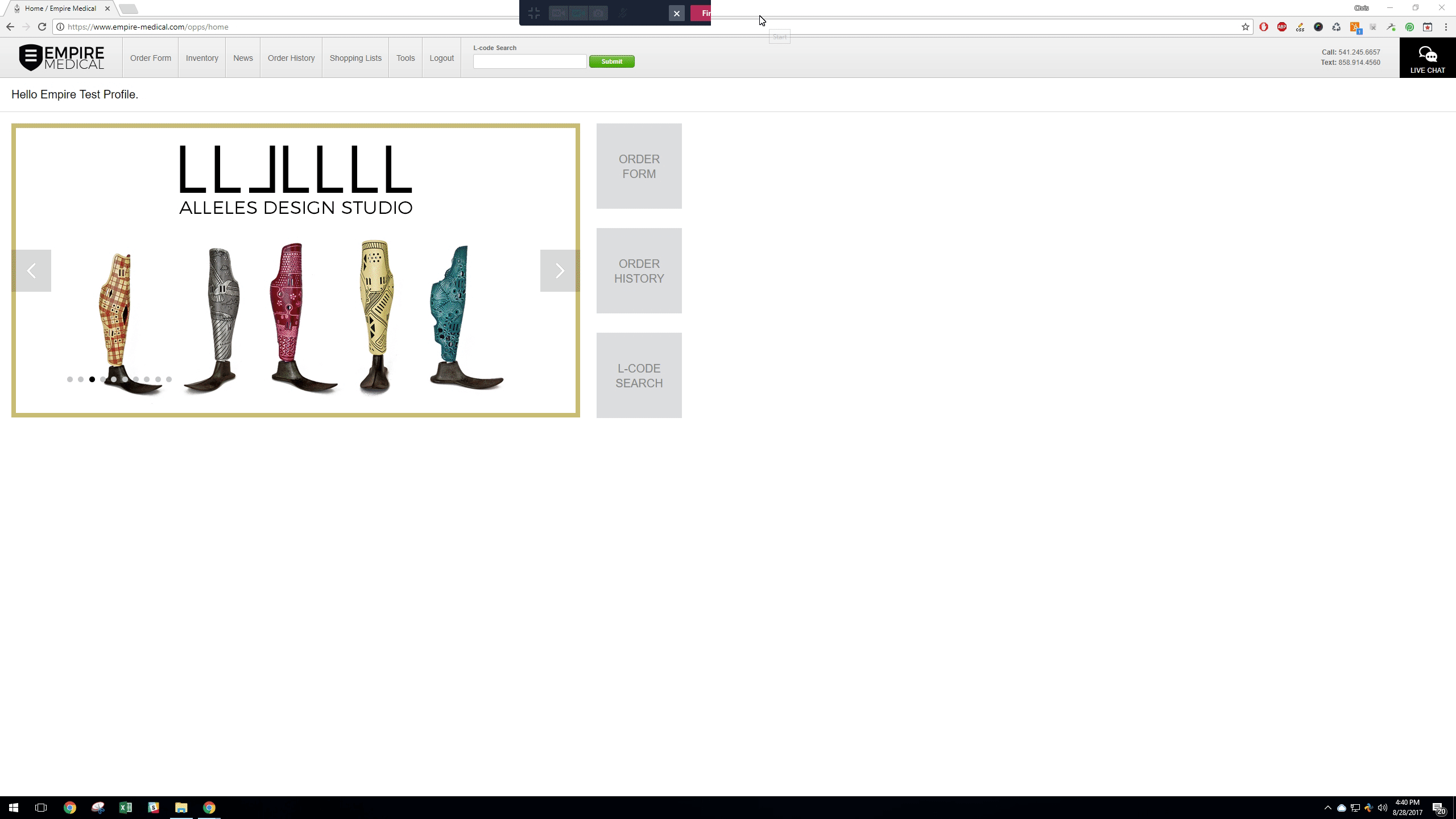This screenshot has width=1456, height=819.
Task: Bookmark this page with the star icon
Action: click(1245, 27)
